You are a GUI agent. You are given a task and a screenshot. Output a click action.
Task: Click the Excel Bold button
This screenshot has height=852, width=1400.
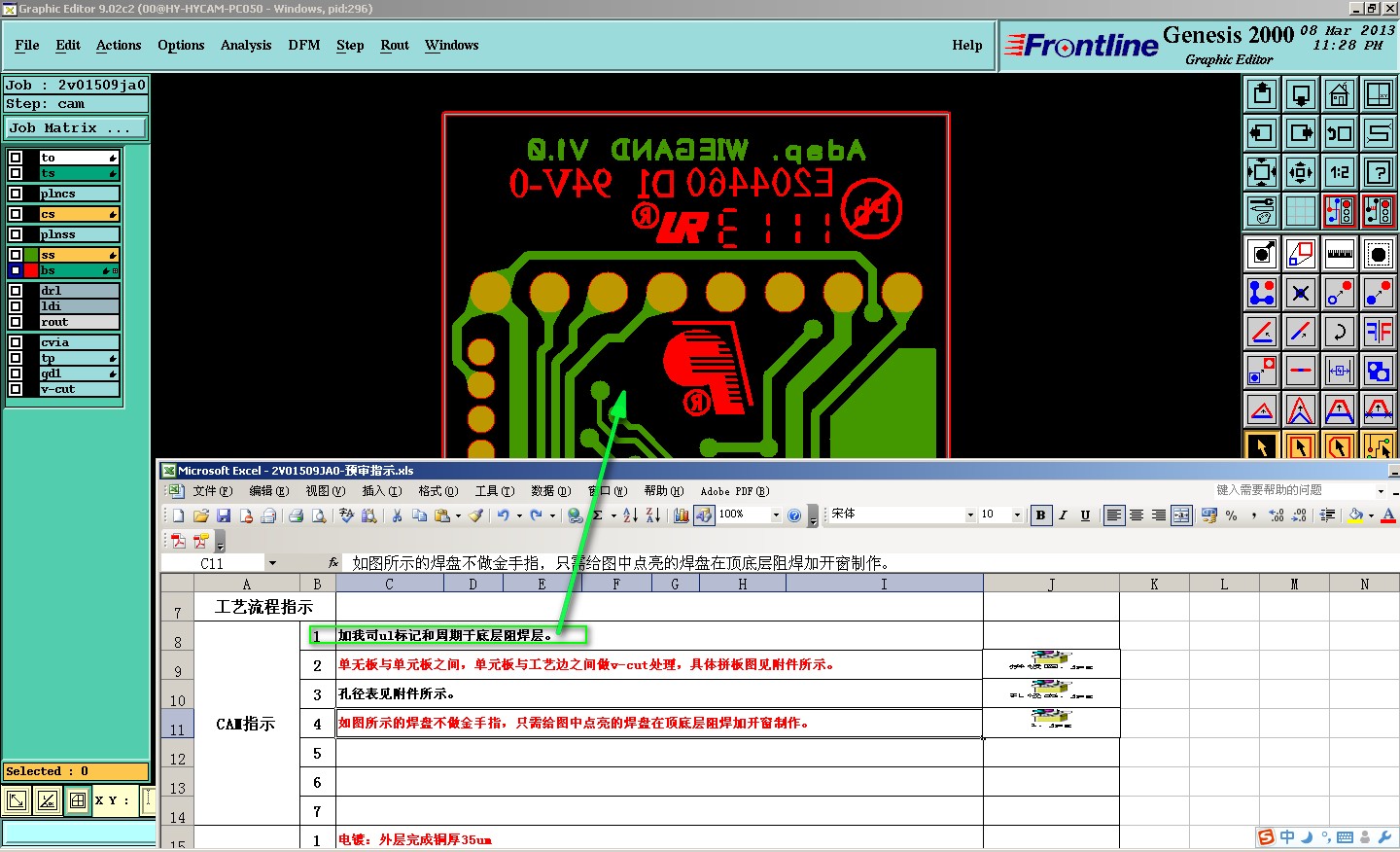pos(1040,515)
